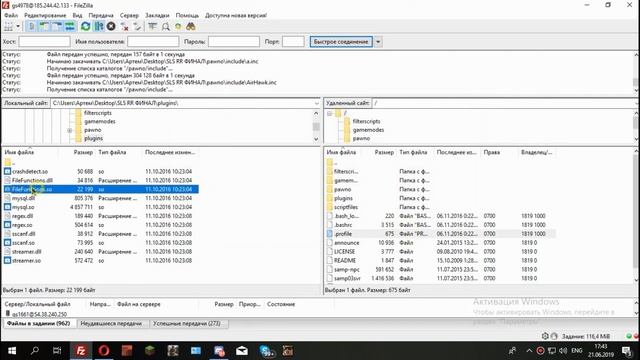Viewport: 640px width, 360px height.
Task: Click the Хост input field
Action: point(44,42)
